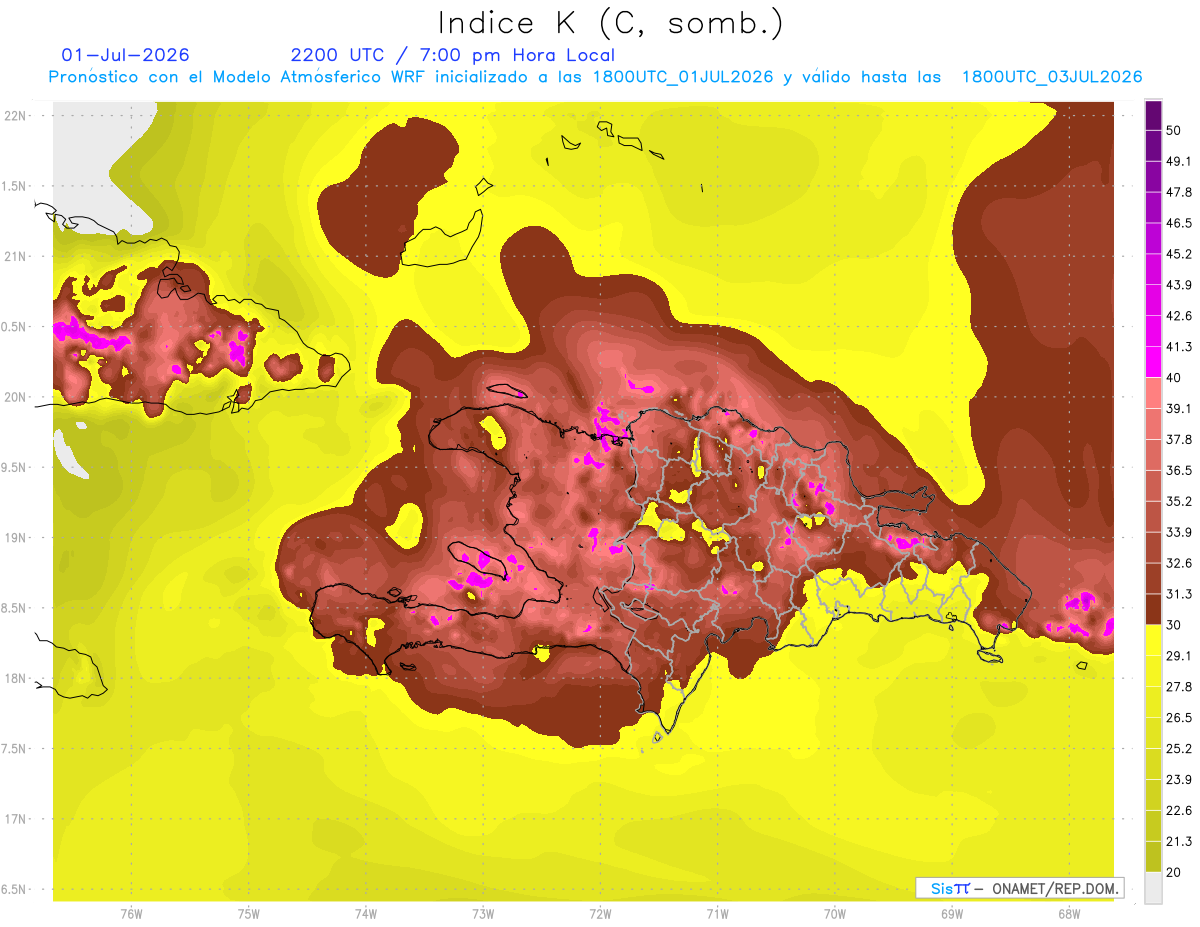The width and height of the screenshot is (1200, 927).
Task: Click the colorbar value "50"
Action: coord(1175,130)
